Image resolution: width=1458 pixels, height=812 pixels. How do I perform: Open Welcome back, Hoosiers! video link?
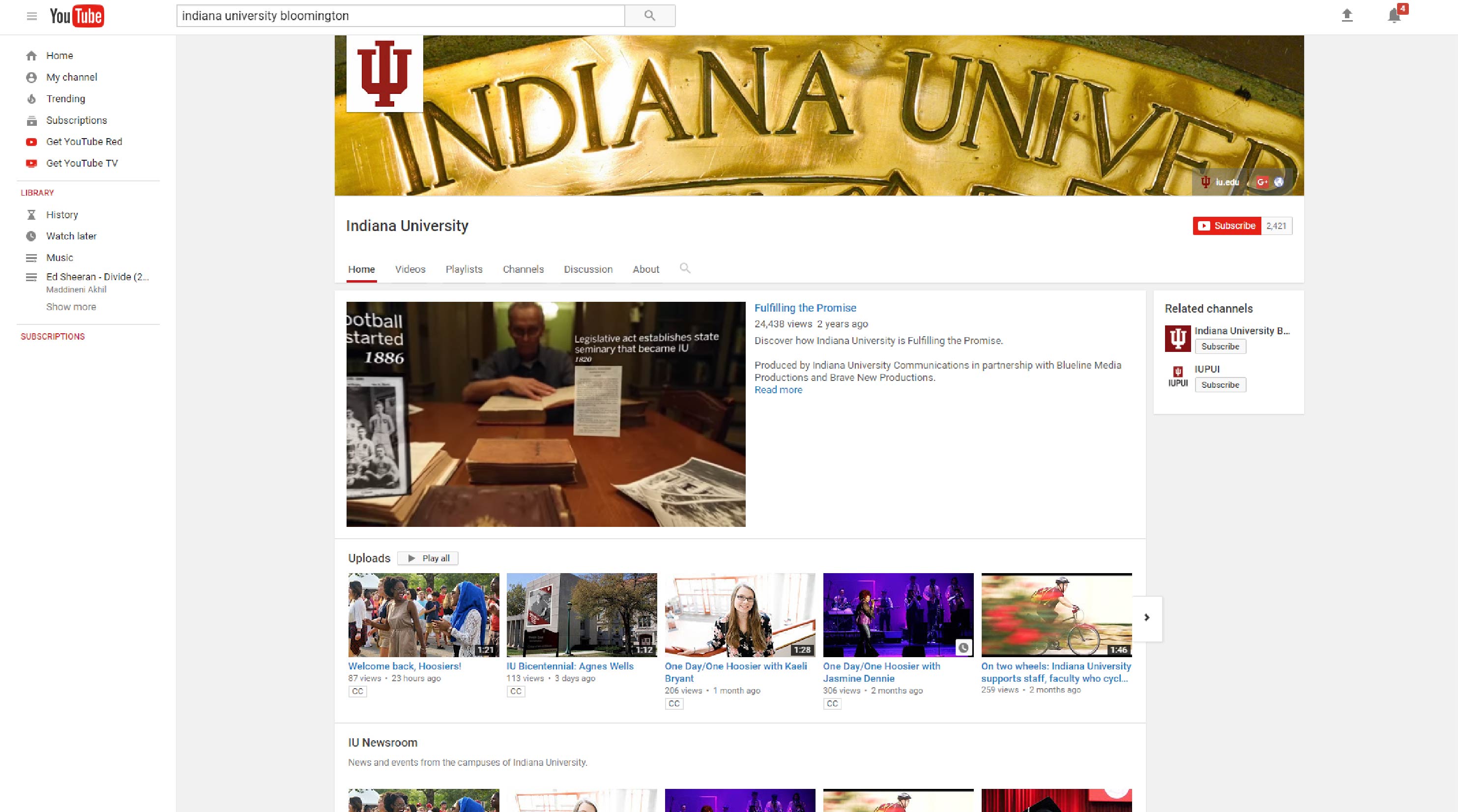[x=405, y=666]
